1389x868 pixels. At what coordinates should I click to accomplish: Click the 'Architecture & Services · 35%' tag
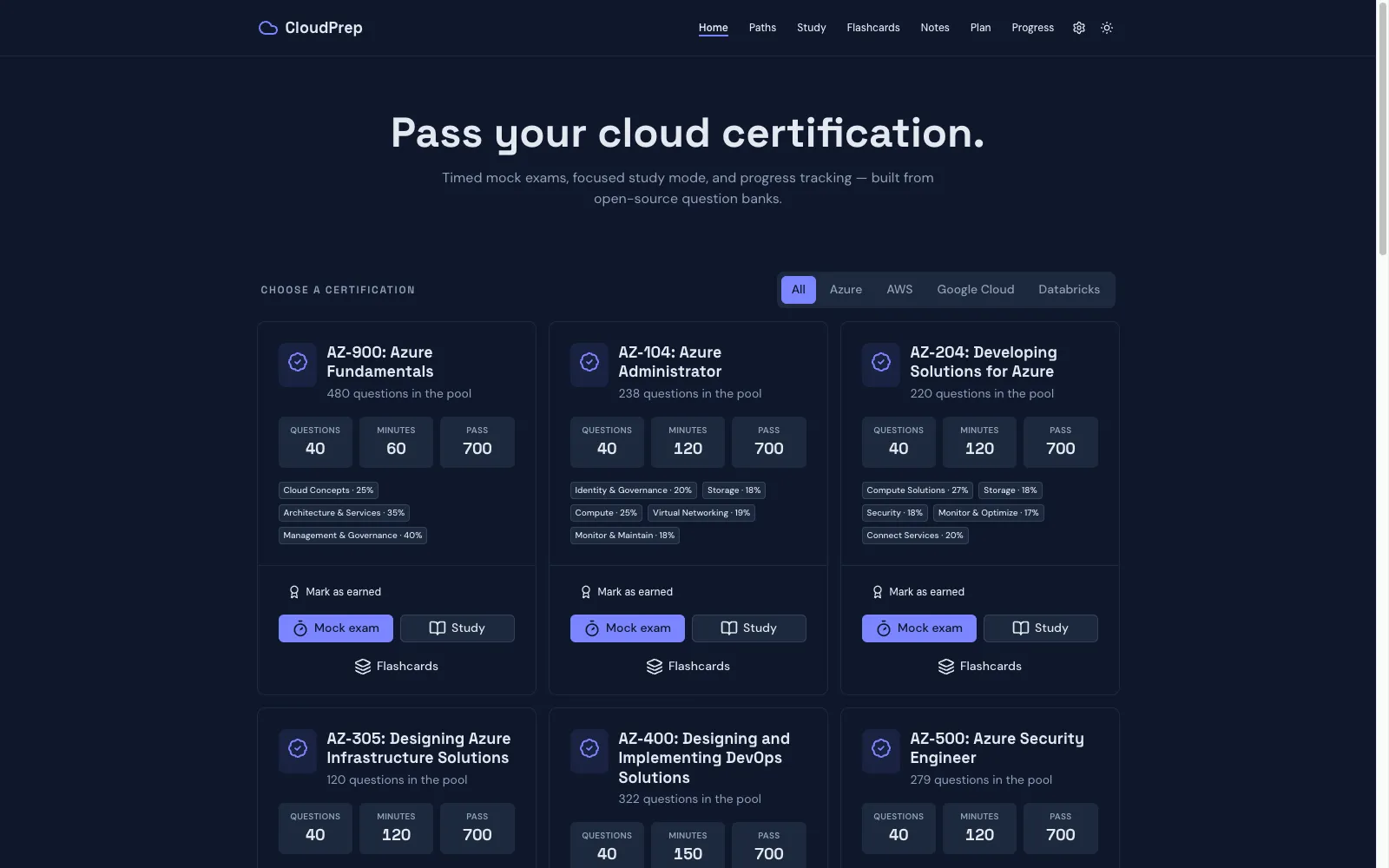pos(344,513)
